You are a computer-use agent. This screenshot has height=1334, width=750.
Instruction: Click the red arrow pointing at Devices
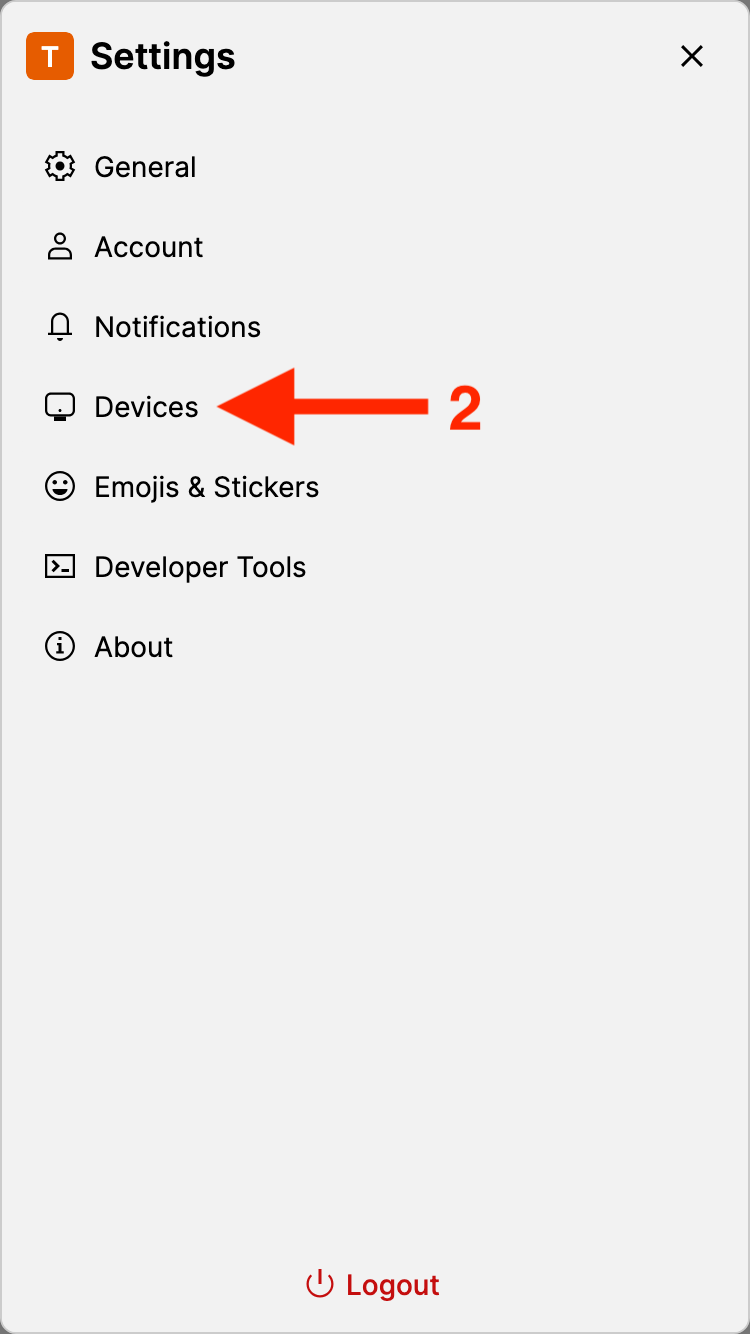[x=320, y=407]
